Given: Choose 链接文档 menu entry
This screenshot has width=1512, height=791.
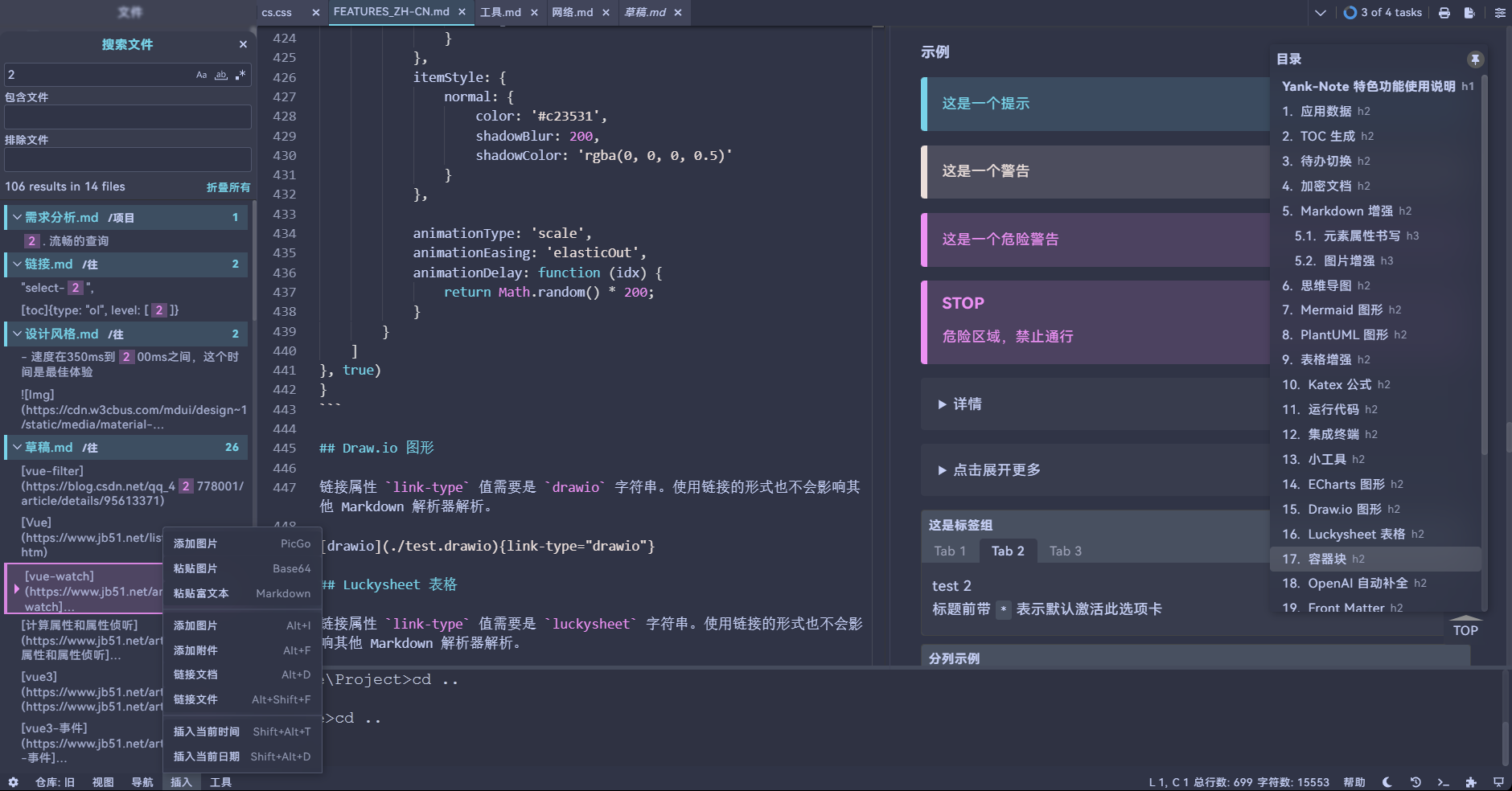Looking at the screenshot, I should (242, 675).
